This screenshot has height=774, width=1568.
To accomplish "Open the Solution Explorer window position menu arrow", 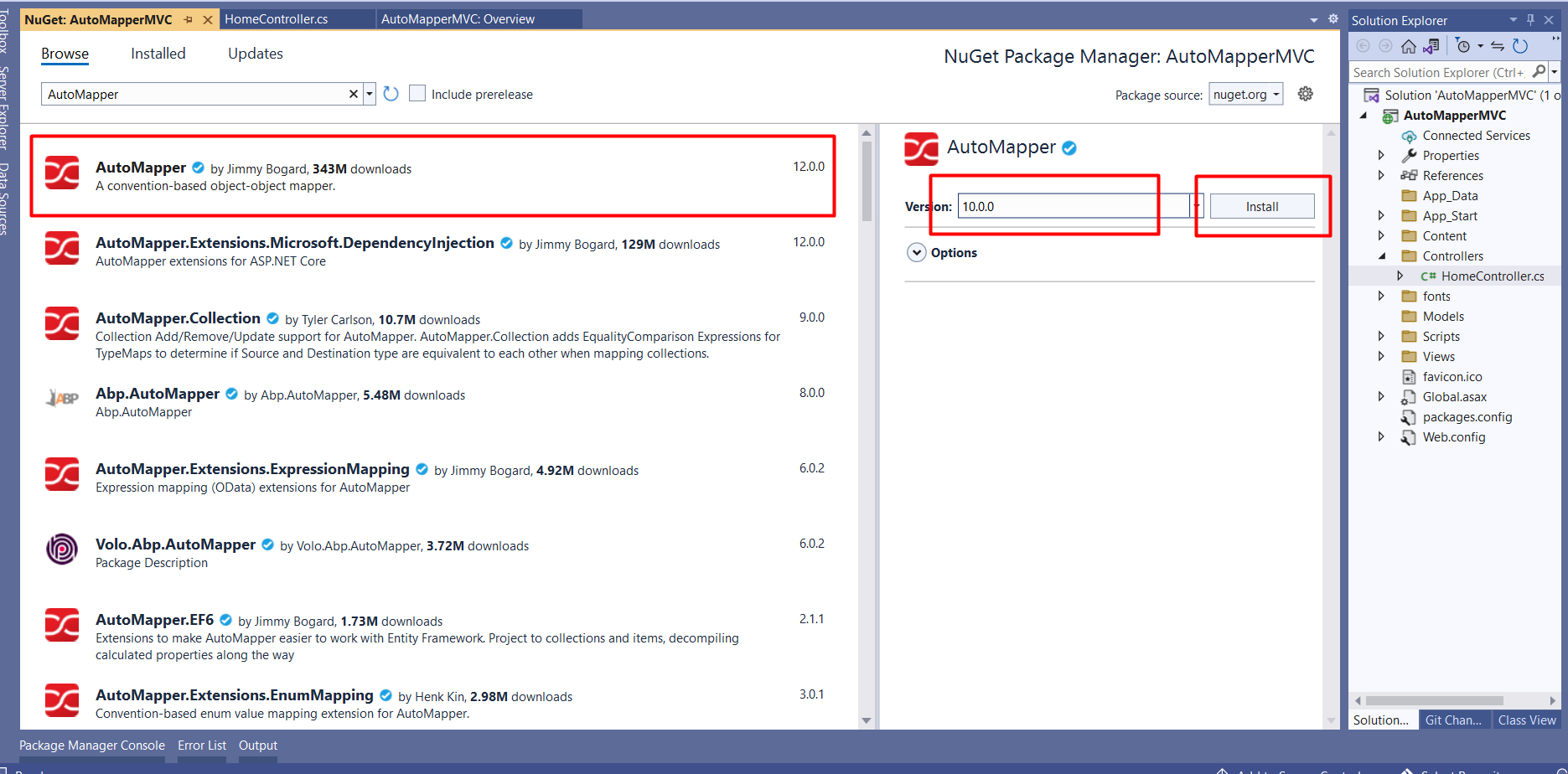I will (x=1513, y=20).
